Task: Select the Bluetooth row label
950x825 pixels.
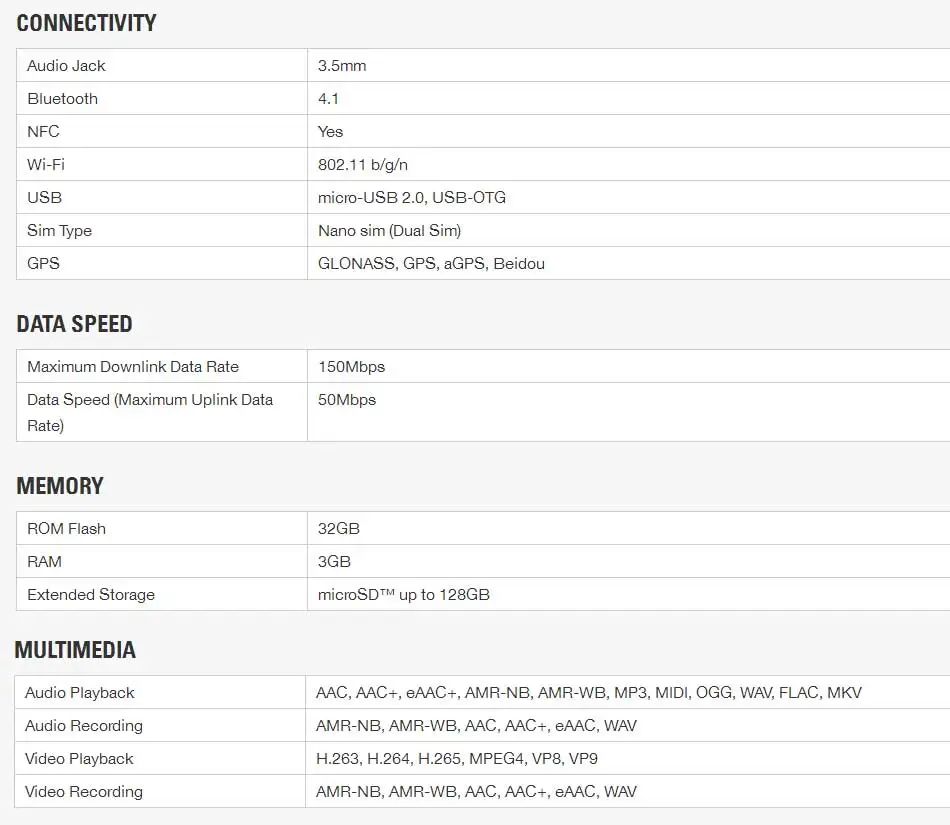Action: pos(62,99)
